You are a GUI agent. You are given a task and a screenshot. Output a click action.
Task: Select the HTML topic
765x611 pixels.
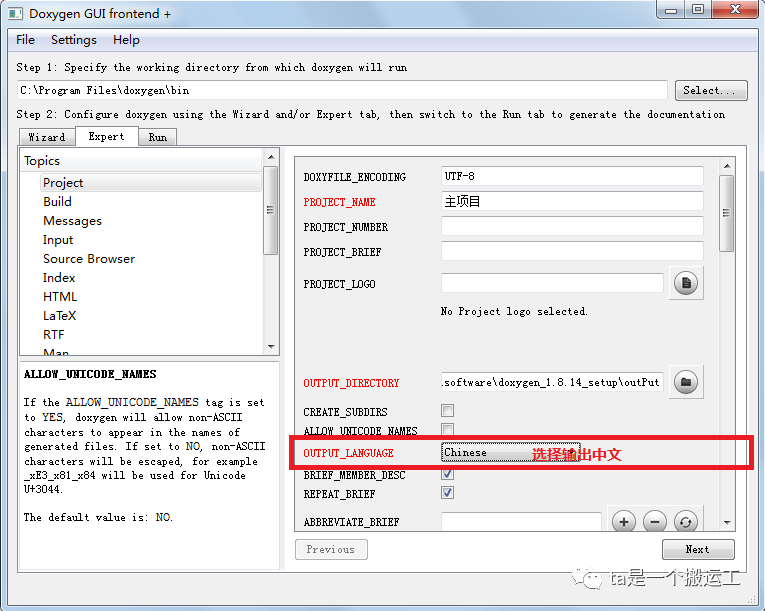coord(60,297)
